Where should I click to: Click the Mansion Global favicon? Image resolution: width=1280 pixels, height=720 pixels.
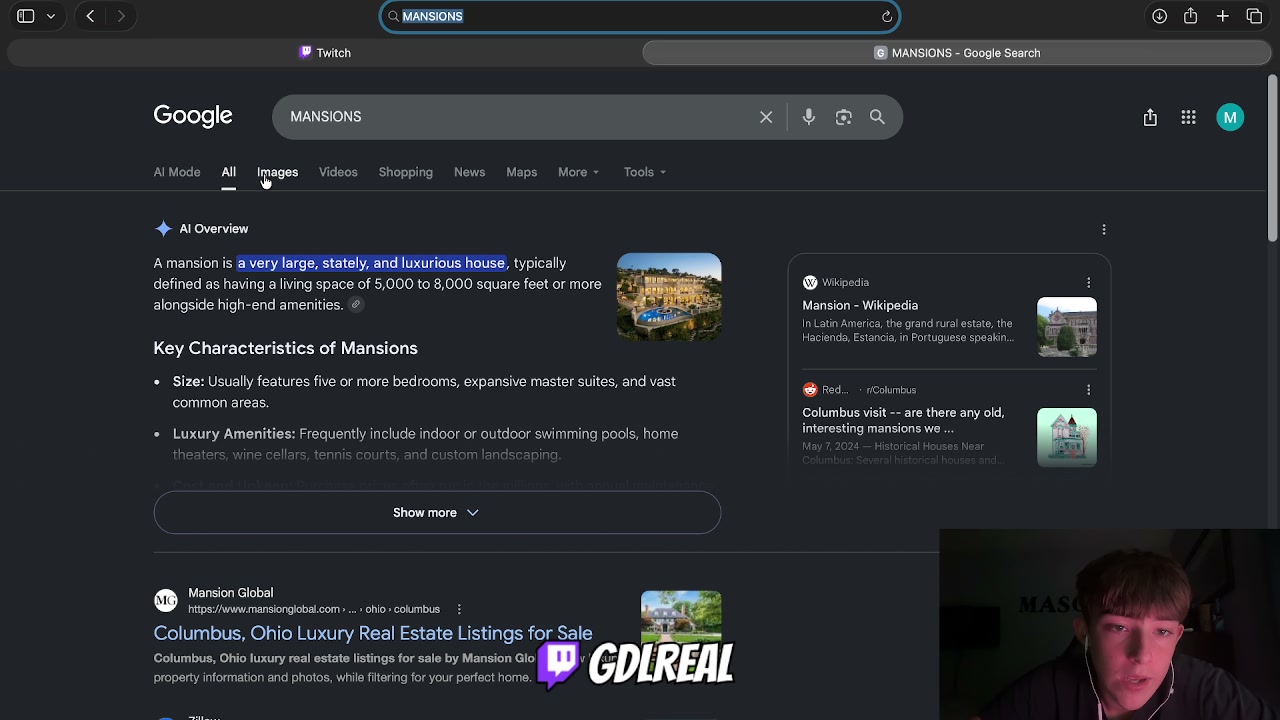(x=166, y=600)
